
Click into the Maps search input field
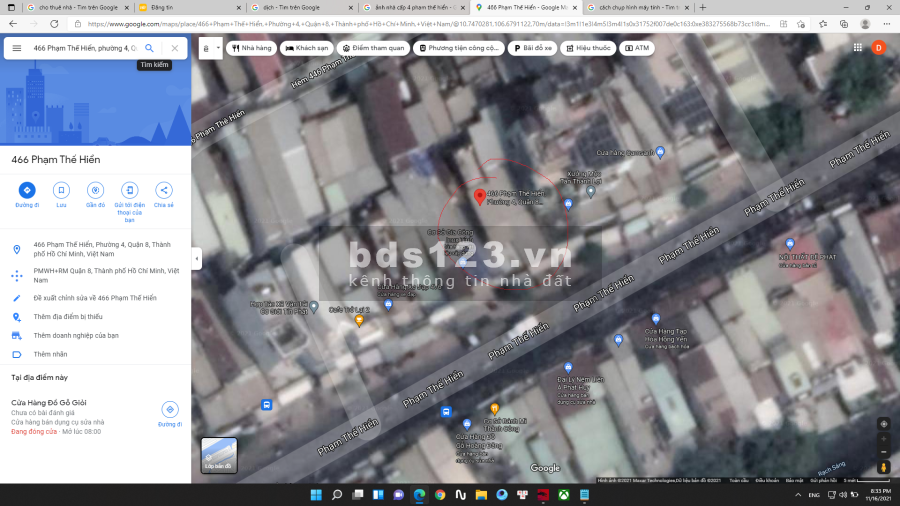(84, 48)
